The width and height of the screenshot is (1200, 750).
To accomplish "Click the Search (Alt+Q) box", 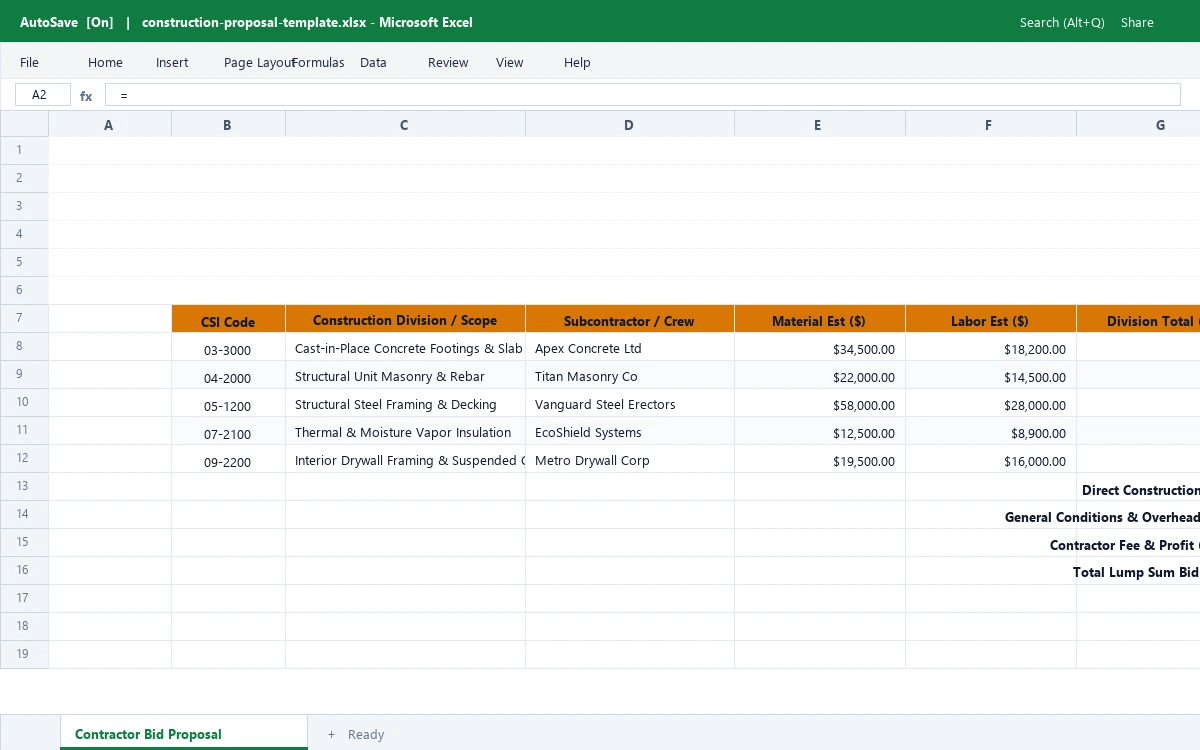I will coord(1062,22).
